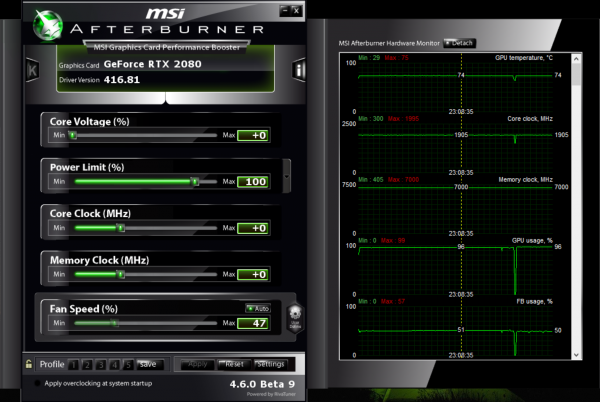Open the user-defined fan control gear icon

coord(295,319)
